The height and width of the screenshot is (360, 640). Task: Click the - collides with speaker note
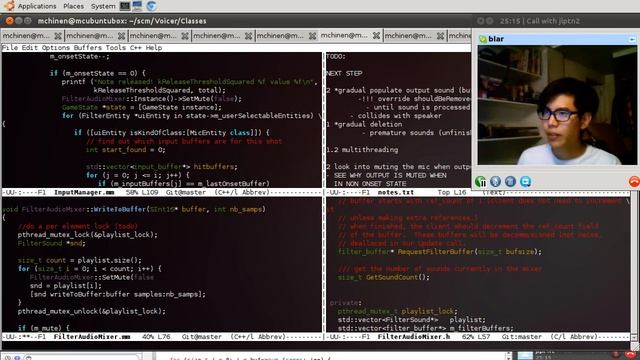396,116
